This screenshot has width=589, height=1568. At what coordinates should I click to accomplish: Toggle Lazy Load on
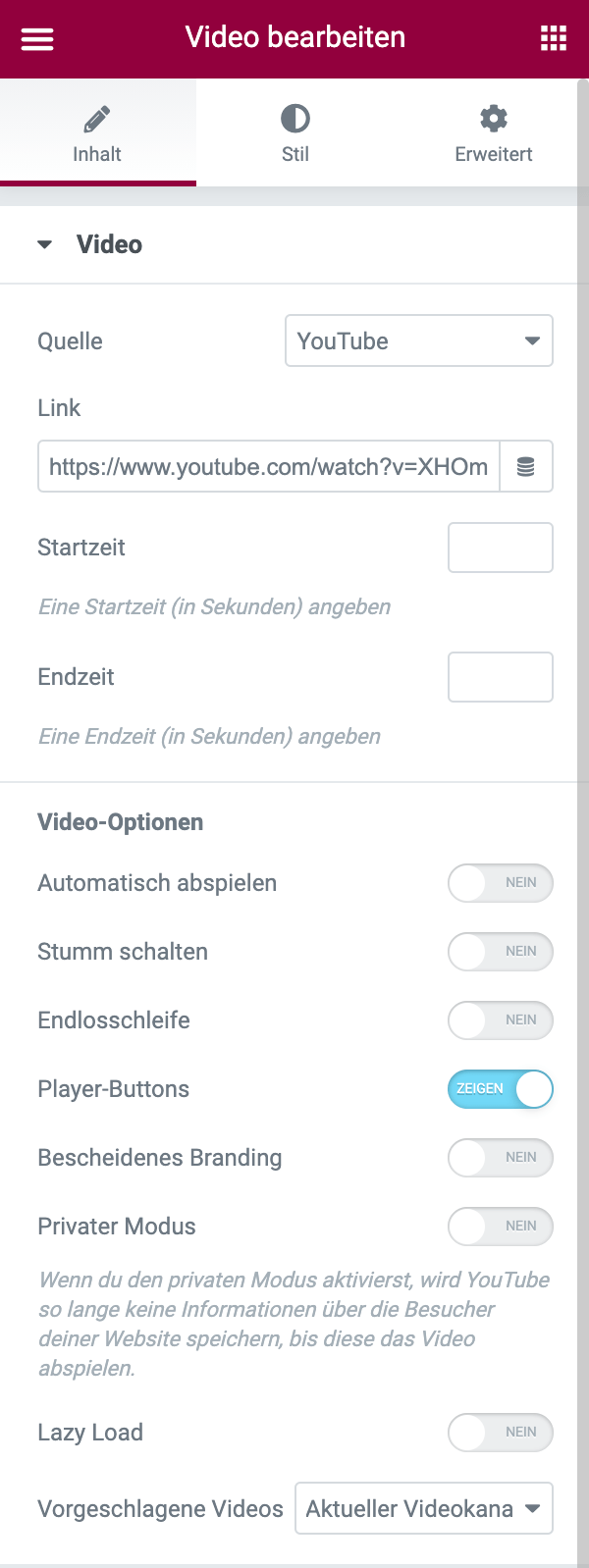click(x=500, y=1433)
